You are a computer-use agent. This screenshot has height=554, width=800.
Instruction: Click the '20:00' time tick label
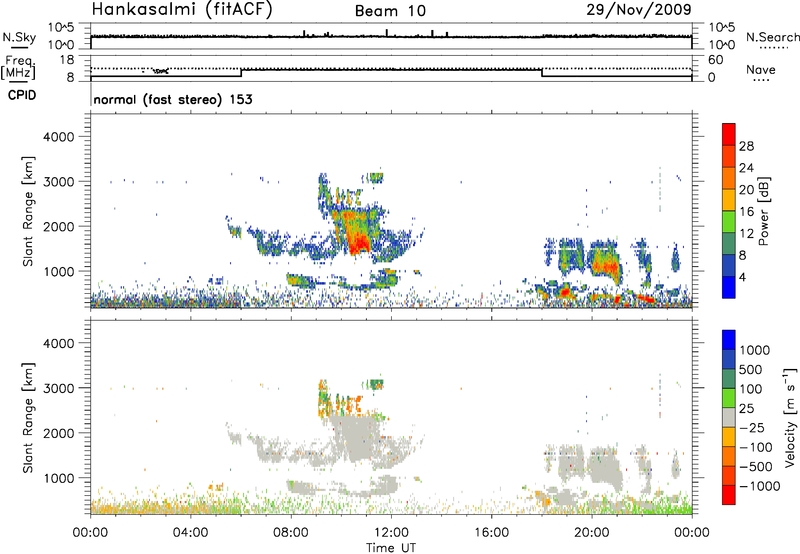[x=591, y=533]
